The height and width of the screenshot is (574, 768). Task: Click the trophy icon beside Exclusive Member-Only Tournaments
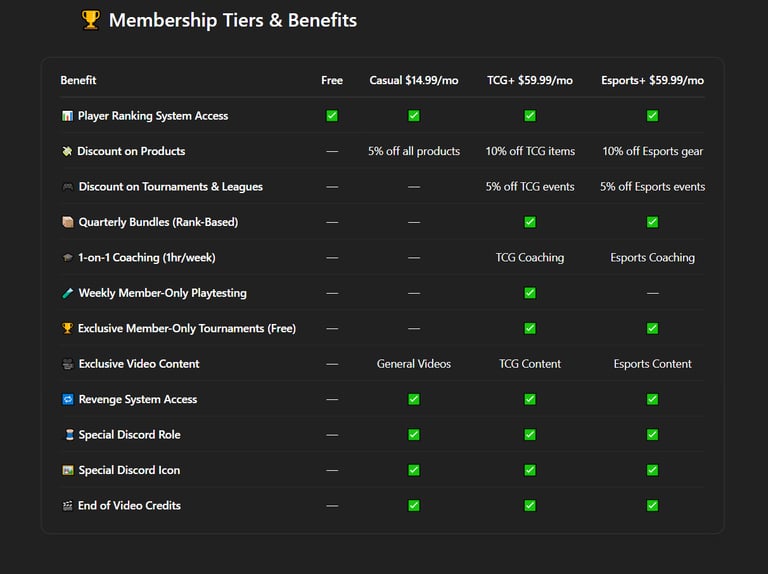point(67,329)
